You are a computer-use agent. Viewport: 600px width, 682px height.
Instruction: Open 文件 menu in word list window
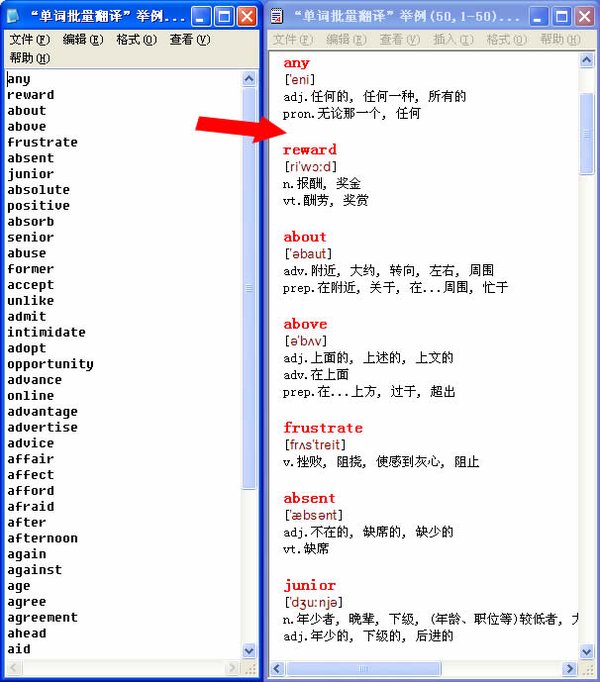click(x=29, y=40)
